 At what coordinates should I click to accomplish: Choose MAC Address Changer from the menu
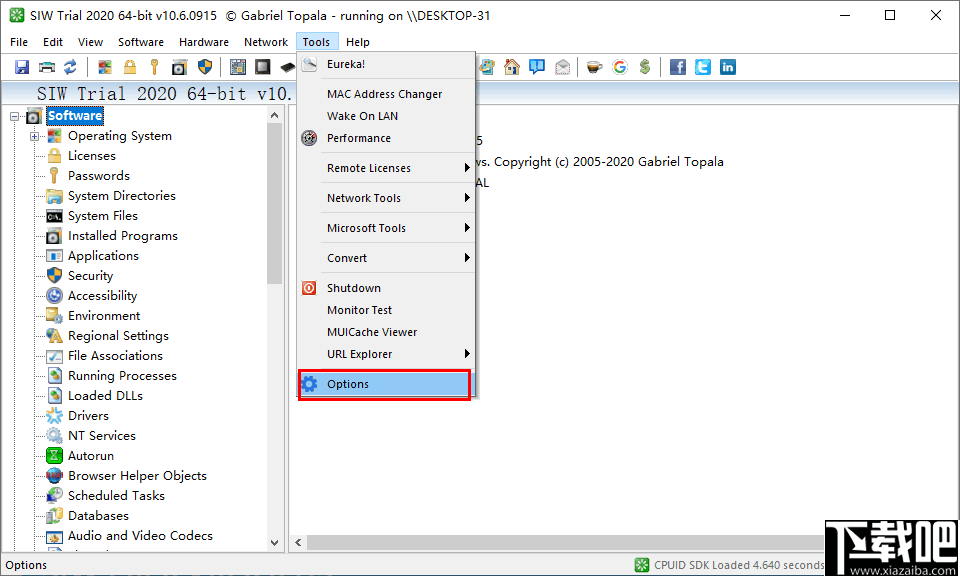pos(386,94)
